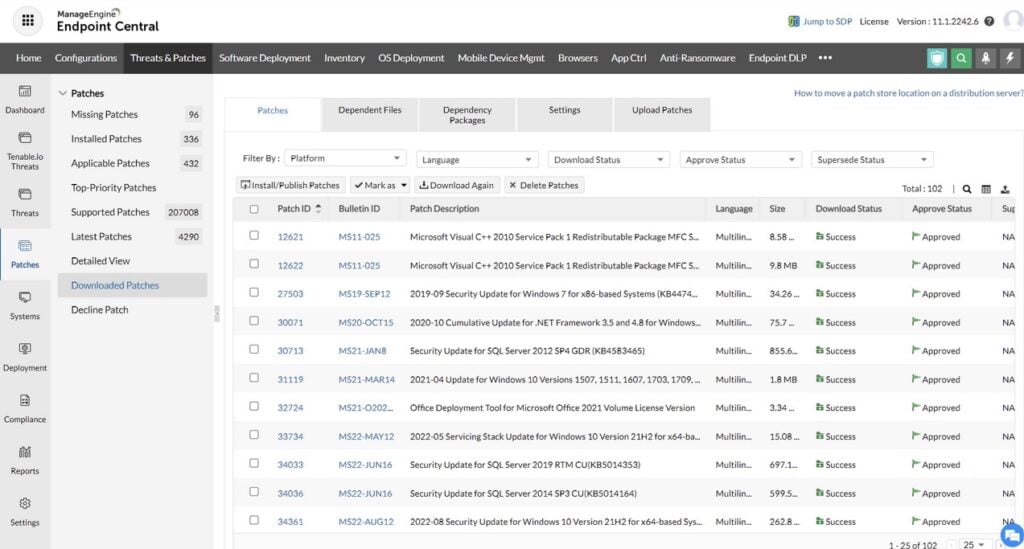Open the License link in header
Viewport: 1024px width, 549px height.
pyautogui.click(x=874, y=22)
